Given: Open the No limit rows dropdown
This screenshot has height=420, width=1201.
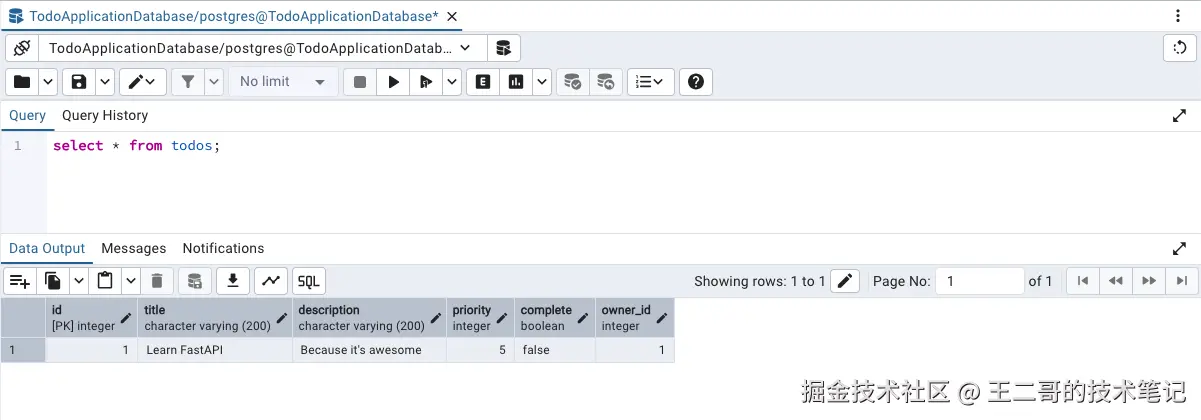Looking at the screenshot, I should (283, 82).
